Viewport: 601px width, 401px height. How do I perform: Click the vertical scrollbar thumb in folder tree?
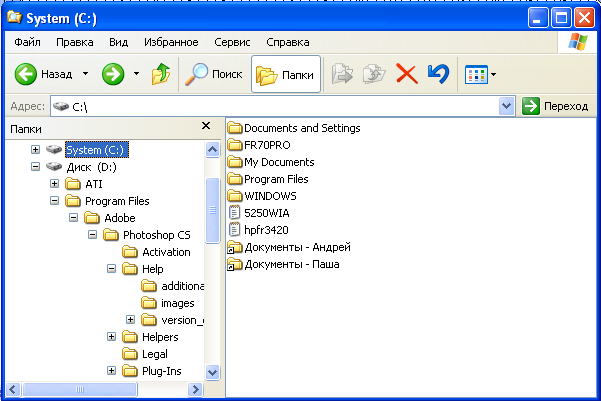click(212, 210)
